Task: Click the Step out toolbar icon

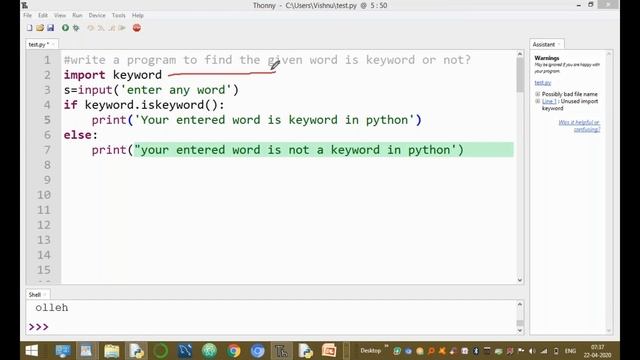Action: pos(111,28)
